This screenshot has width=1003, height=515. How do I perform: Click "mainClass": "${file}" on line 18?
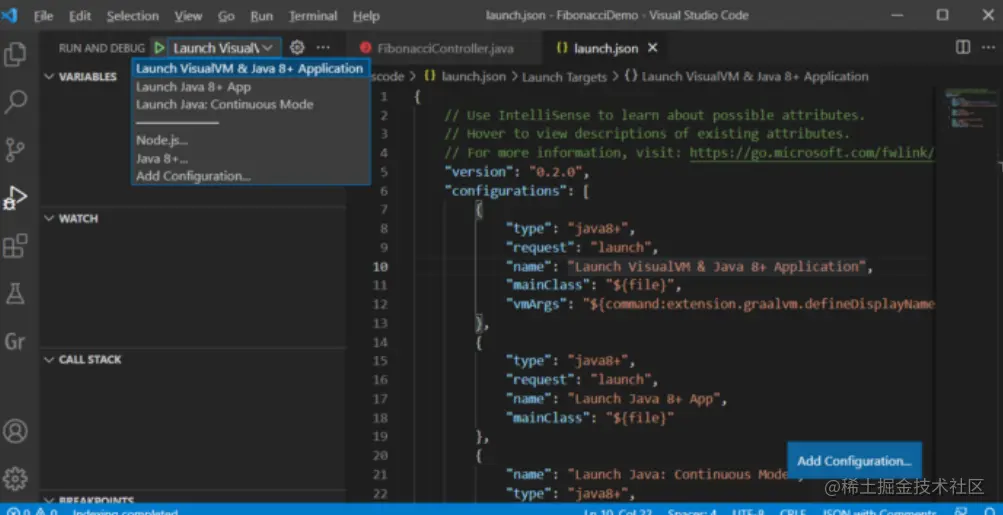[589, 418]
